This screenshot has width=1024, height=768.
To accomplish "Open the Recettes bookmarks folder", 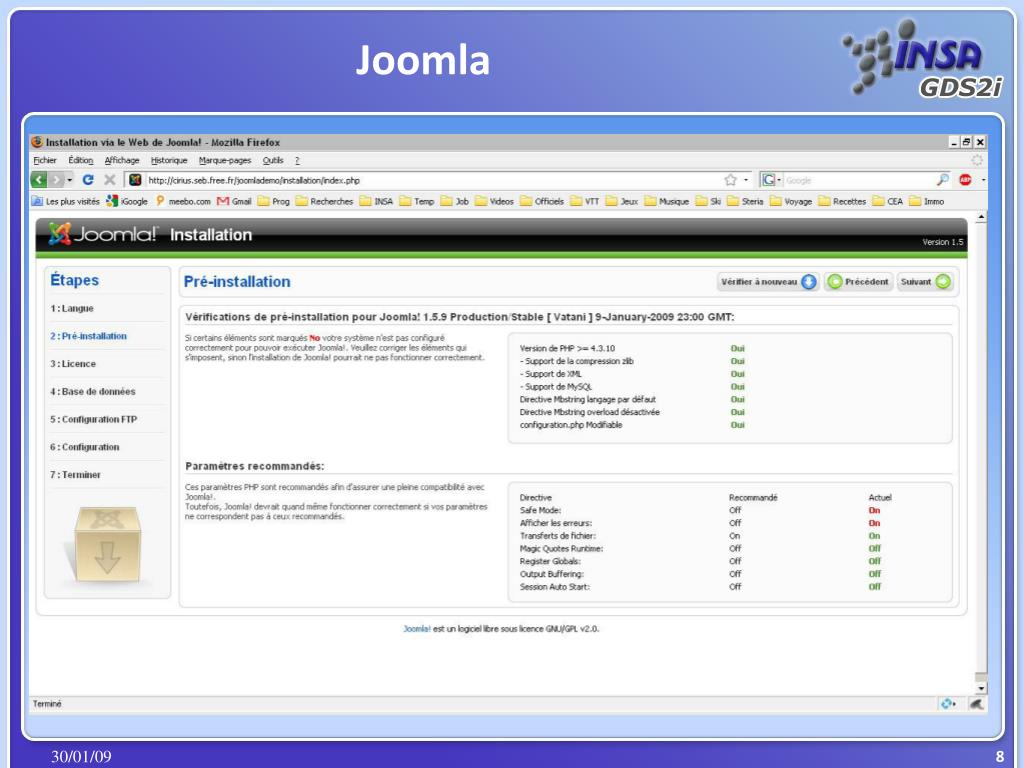I will pyautogui.click(x=842, y=201).
